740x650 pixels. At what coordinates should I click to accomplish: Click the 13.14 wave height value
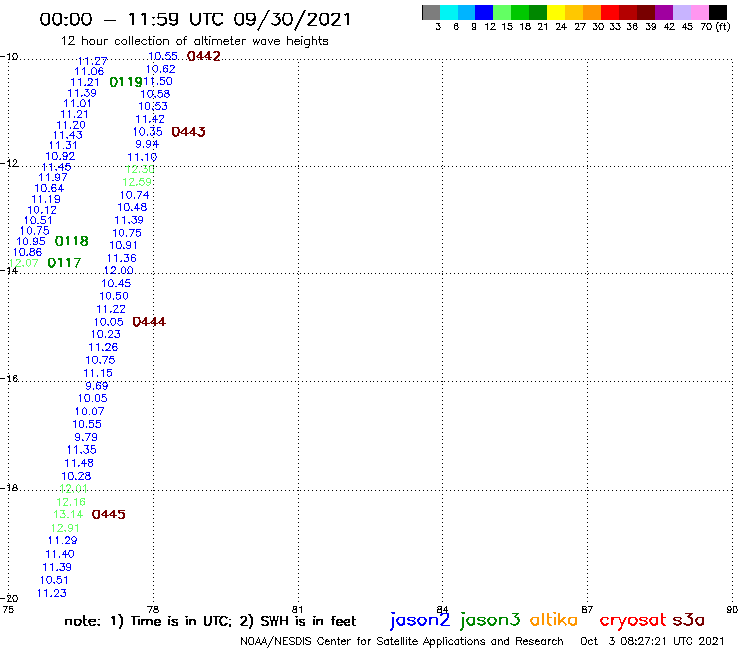[x=68, y=514]
